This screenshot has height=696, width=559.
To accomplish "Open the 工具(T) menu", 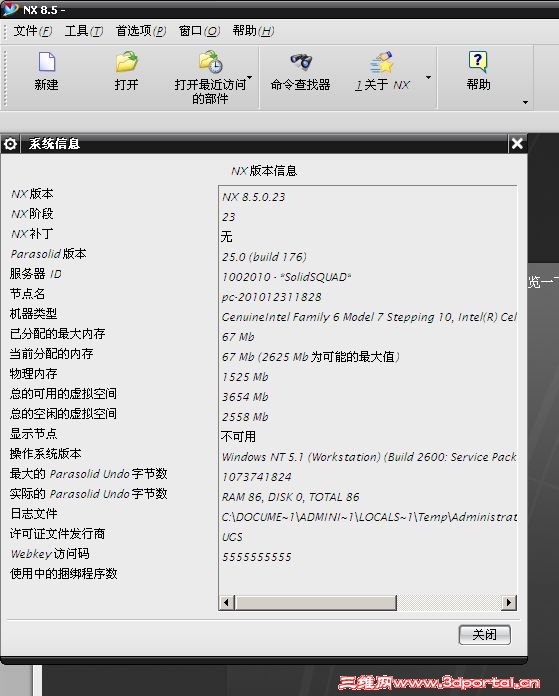I will (x=84, y=31).
